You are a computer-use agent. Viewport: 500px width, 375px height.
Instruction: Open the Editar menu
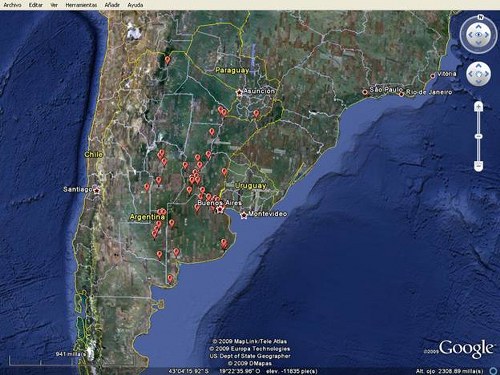pyautogui.click(x=36, y=5)
